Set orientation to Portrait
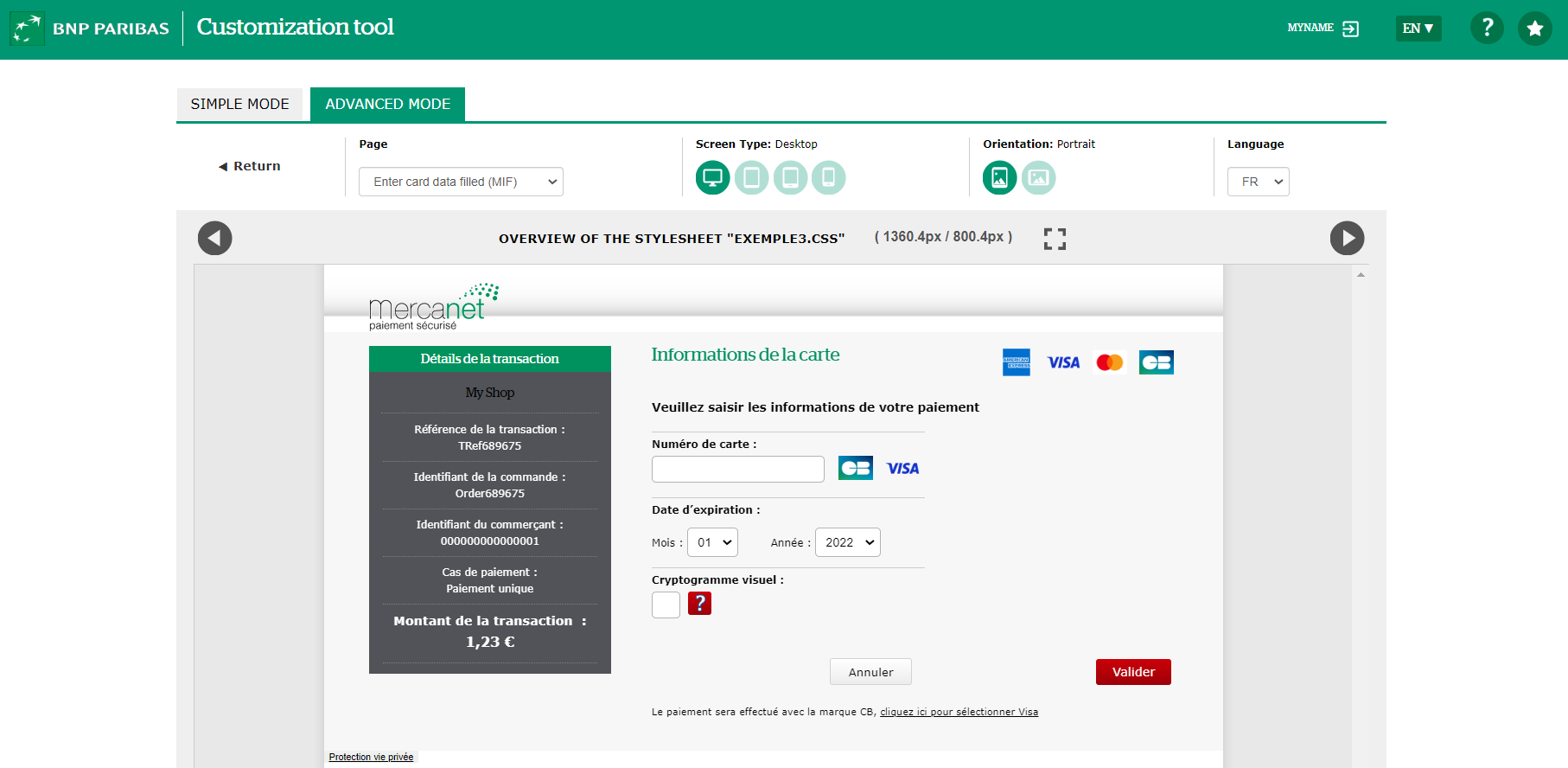Viewport: 1568px width, 768px height. (x=999, y=178)
